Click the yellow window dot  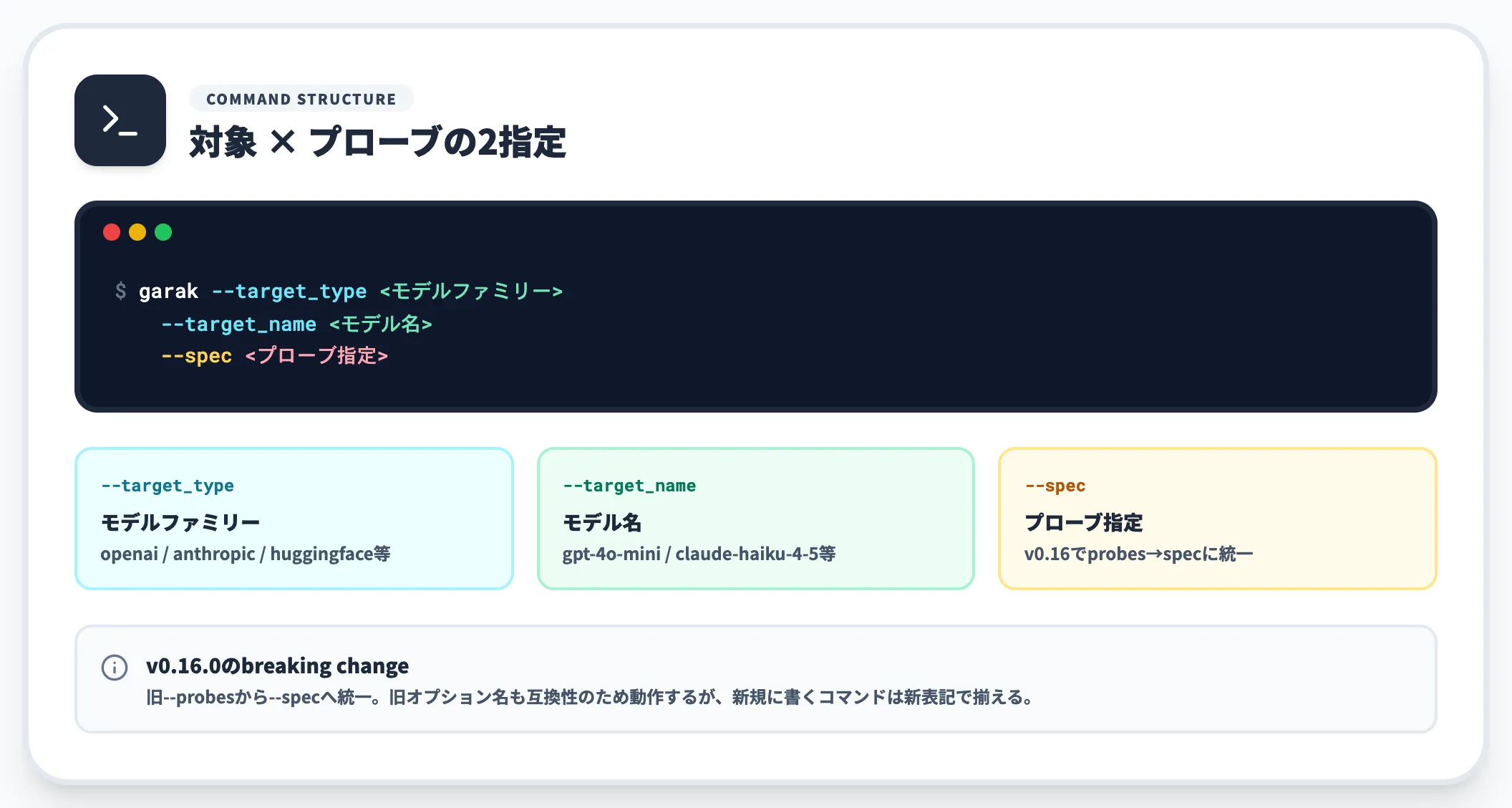(137, 232)
